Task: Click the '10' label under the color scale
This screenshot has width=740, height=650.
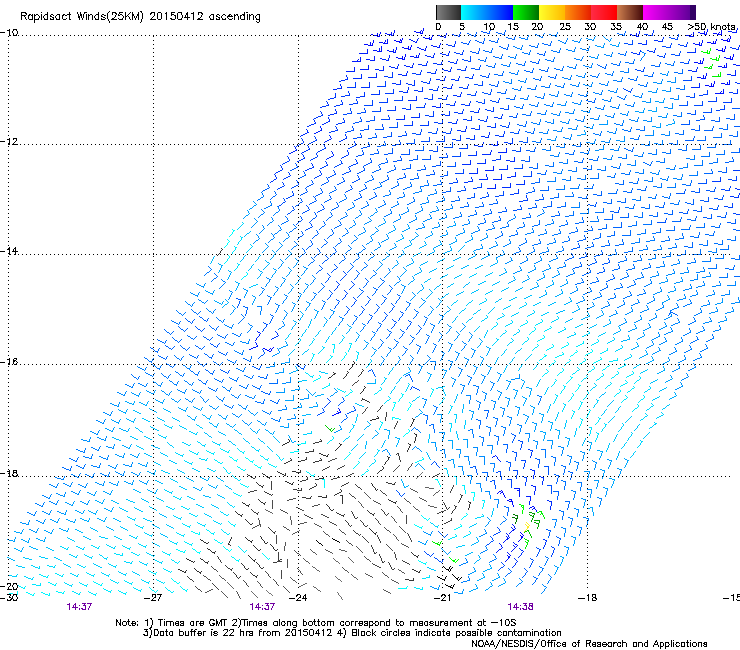Action: click(x=489, y=27)
